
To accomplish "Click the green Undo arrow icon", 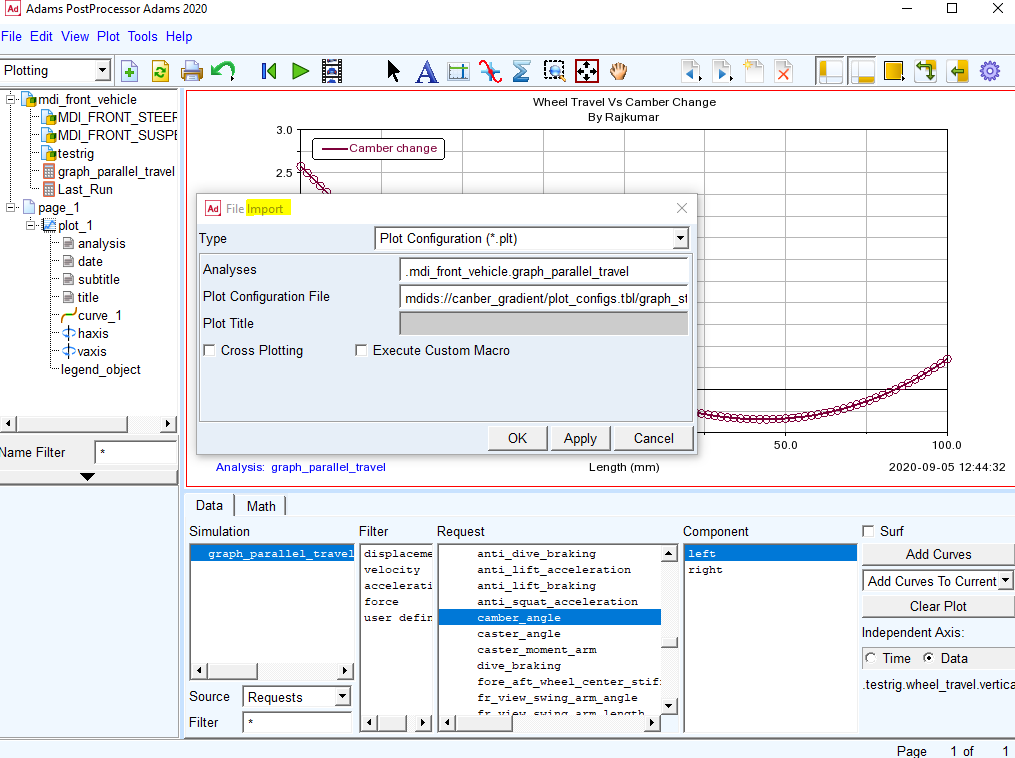I will point(223,71).
